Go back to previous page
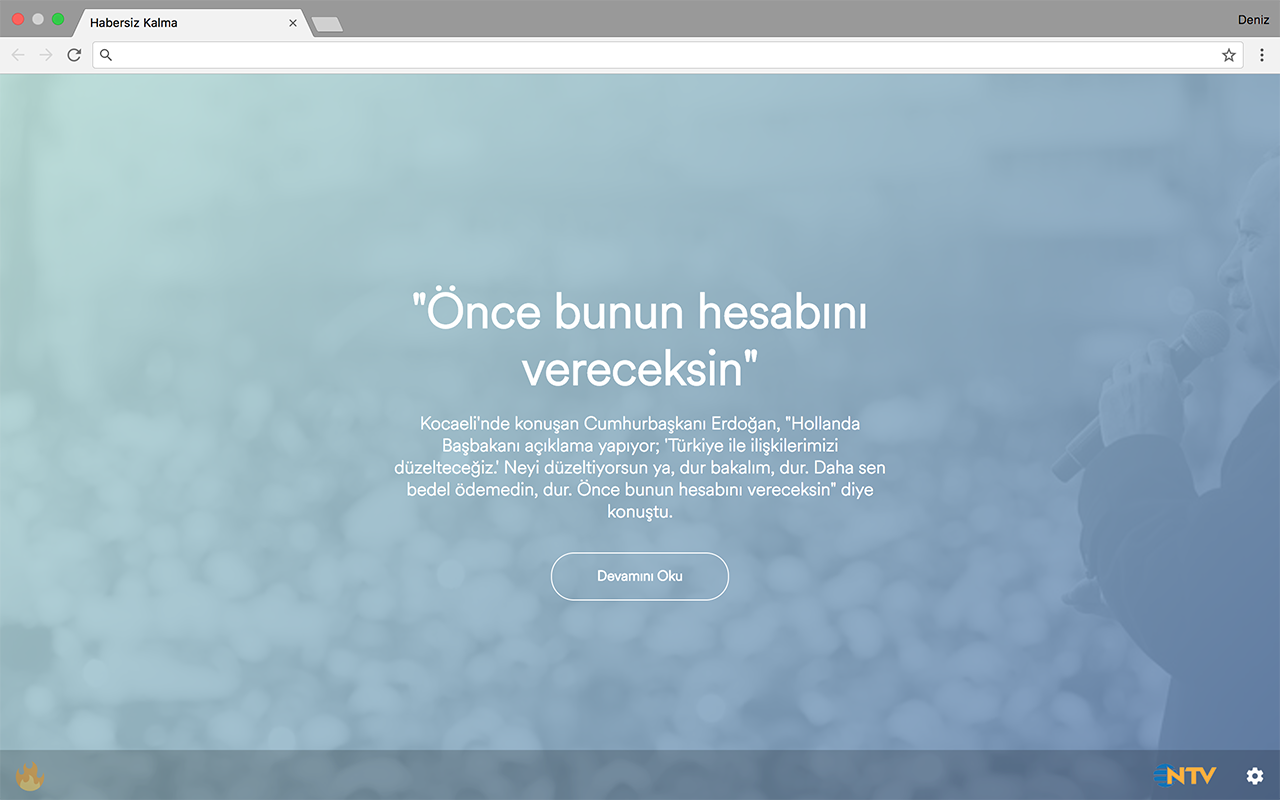 (x=17, y=55)
